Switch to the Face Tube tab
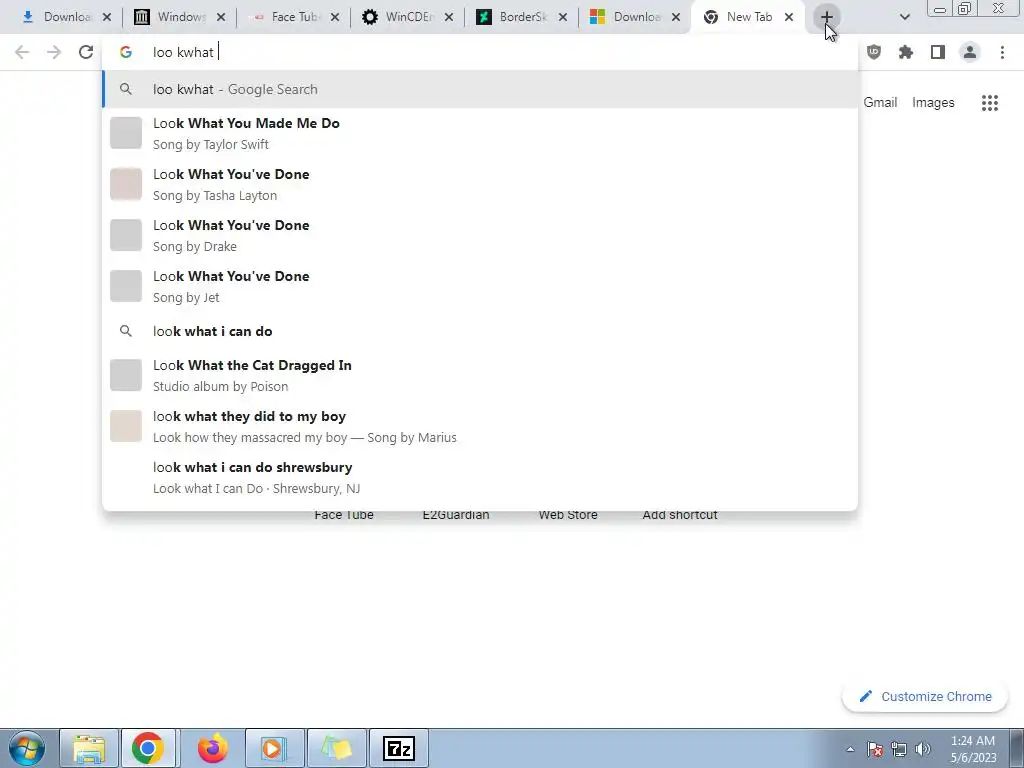Viewport: 1024px width, 768px height. click(287, 17)
